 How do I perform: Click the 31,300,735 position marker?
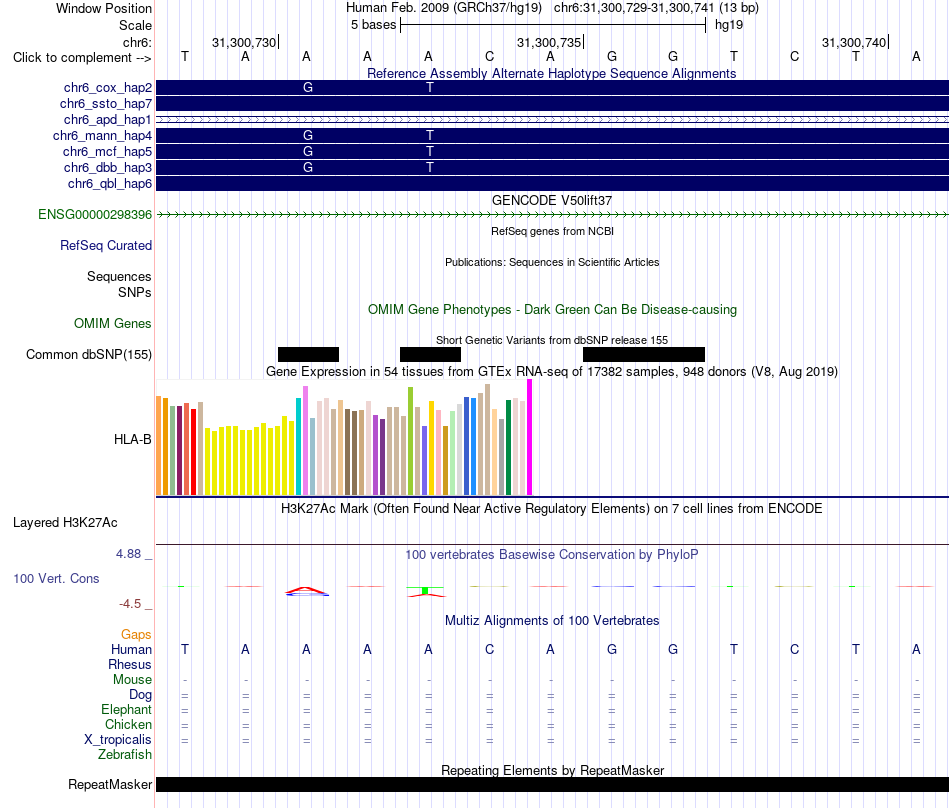pyautogui.click(x=549, y=42)
